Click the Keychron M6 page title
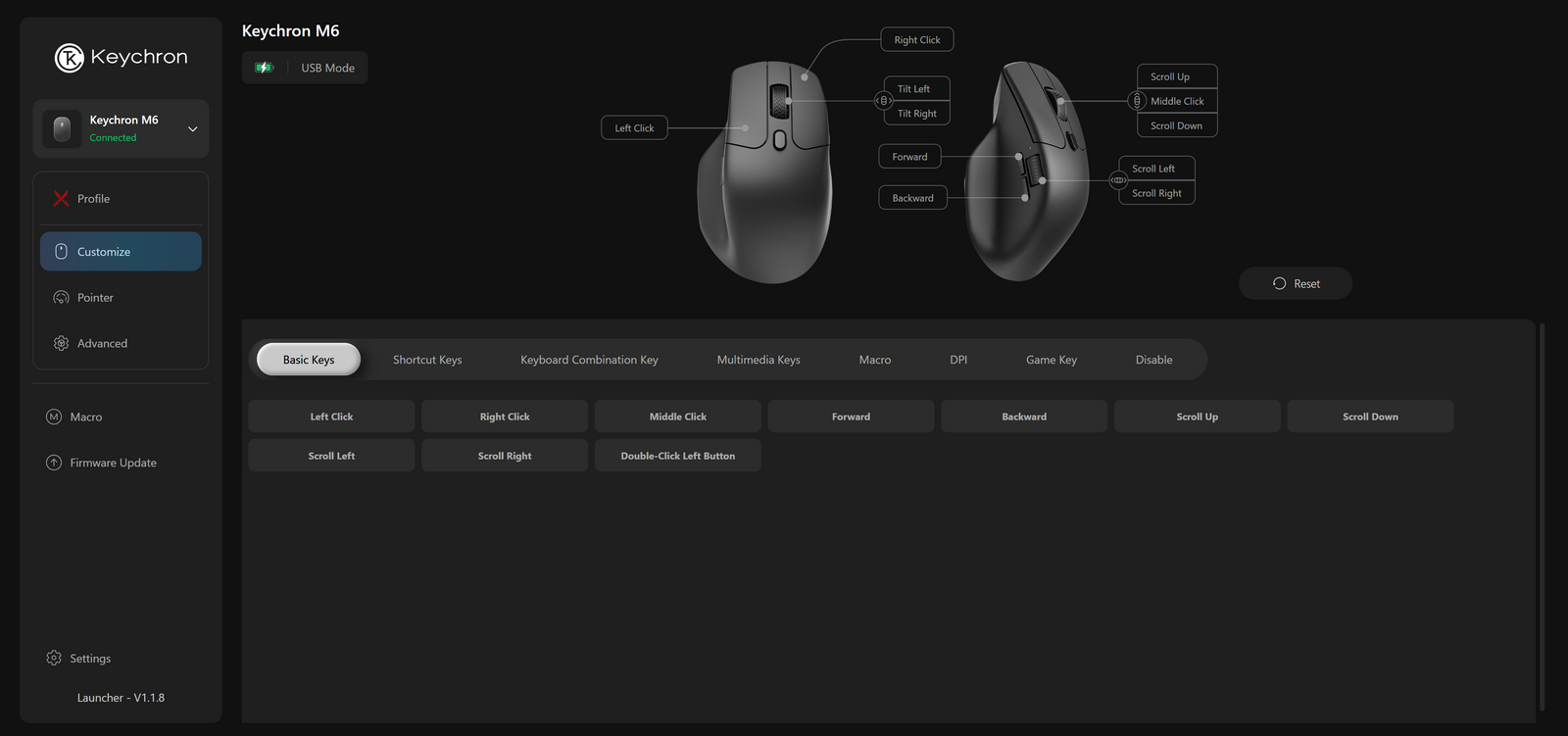 point(290,31)
